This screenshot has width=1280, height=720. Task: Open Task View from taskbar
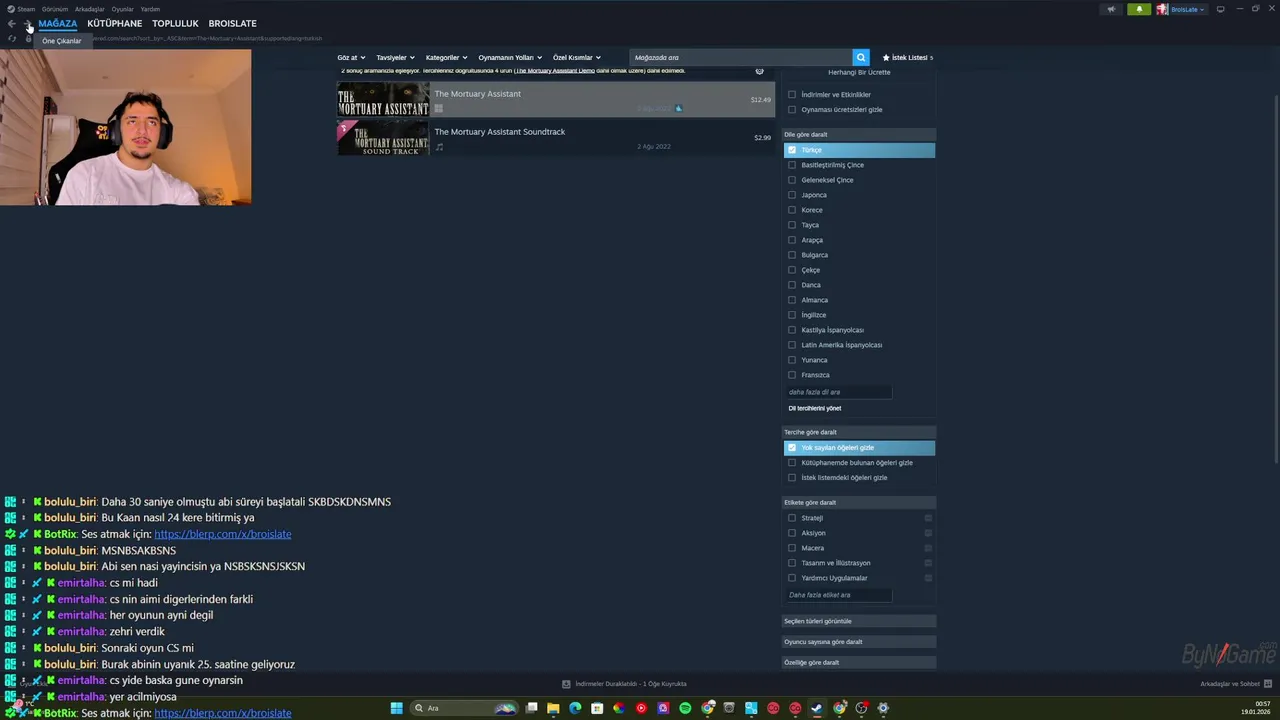click(x=531, y=708)
